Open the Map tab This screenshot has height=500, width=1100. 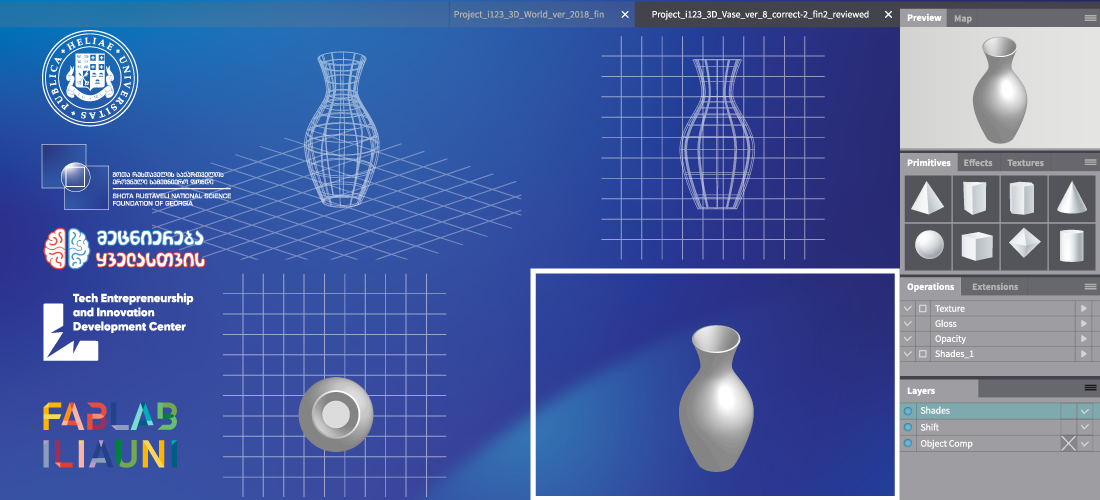[962, 18]
